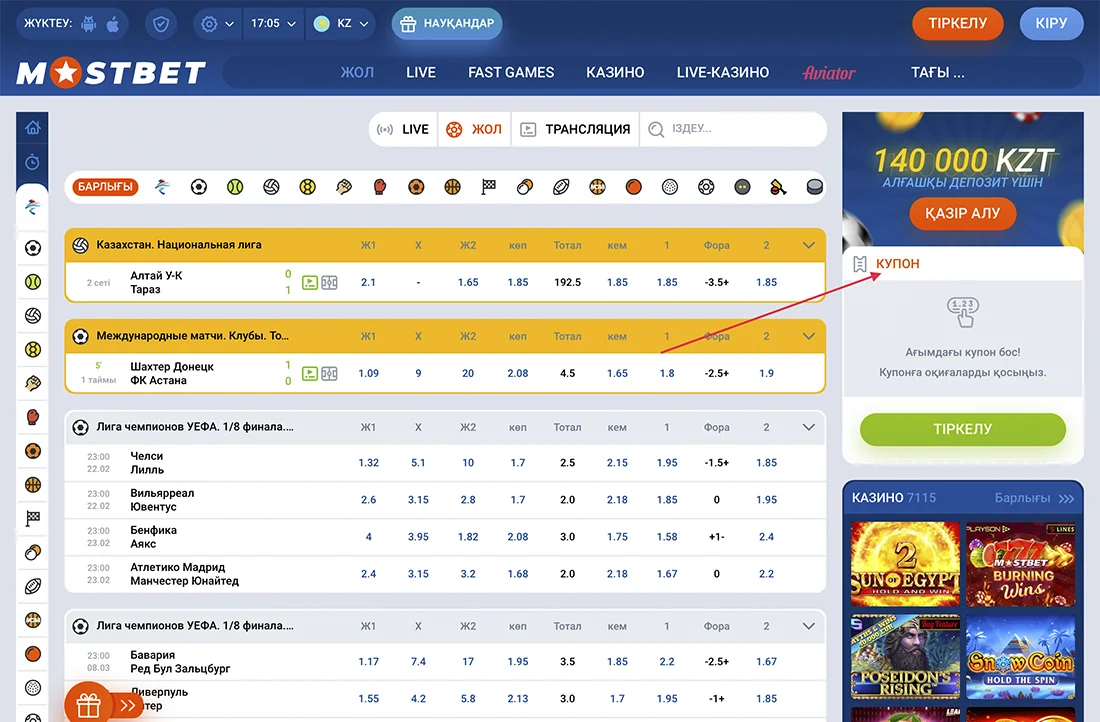Filter by NCAA basketball in the top sports row
The image size is (1100, 722).
point(597,187)
